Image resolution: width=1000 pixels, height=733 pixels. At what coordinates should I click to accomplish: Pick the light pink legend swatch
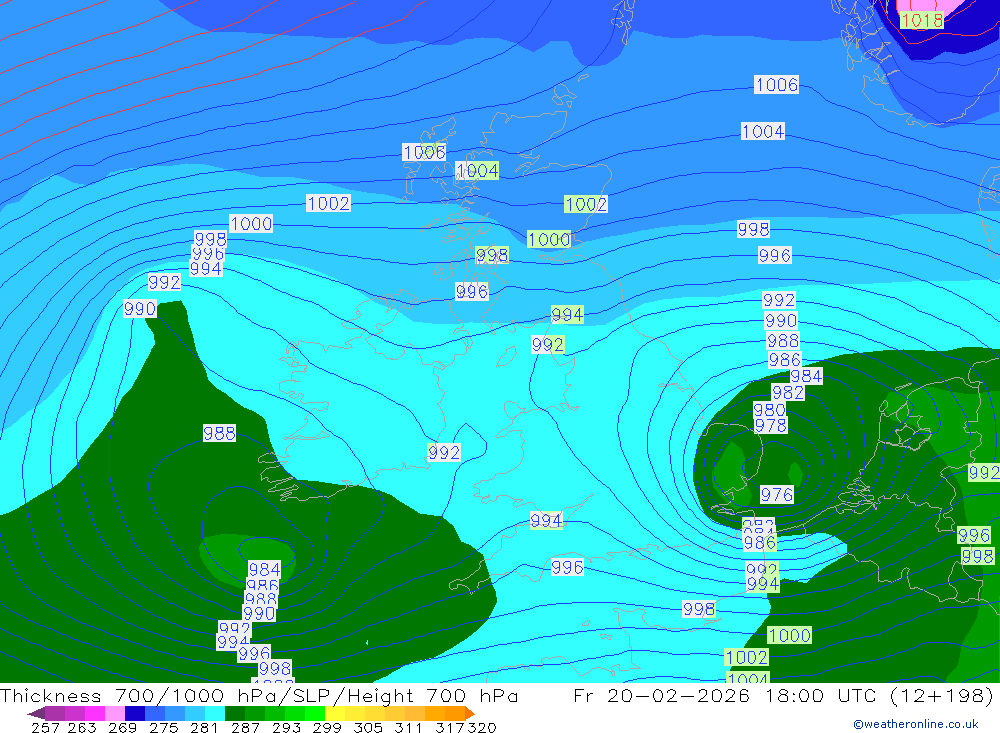click(x=115, y=713)
